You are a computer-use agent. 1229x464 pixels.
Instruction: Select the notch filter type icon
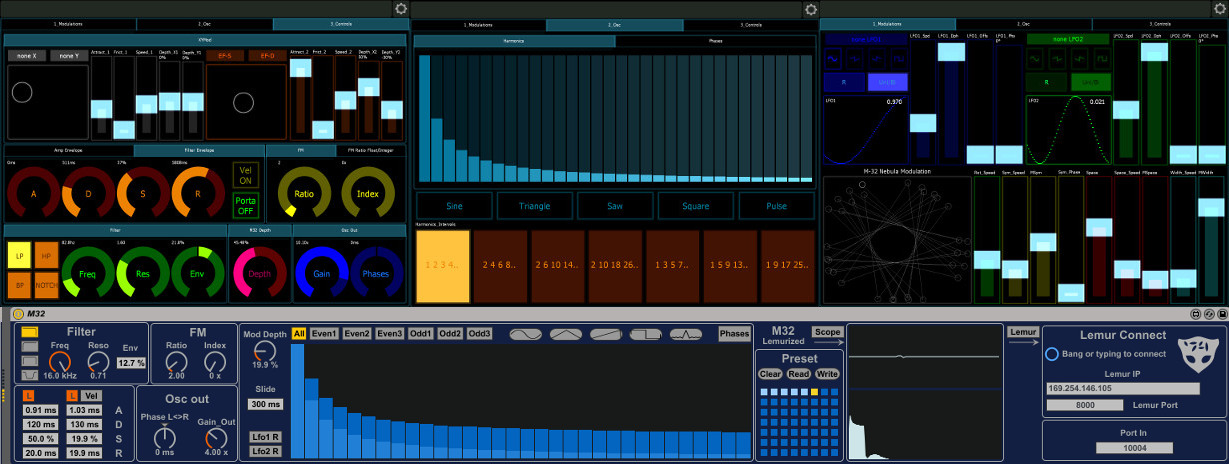29,374
